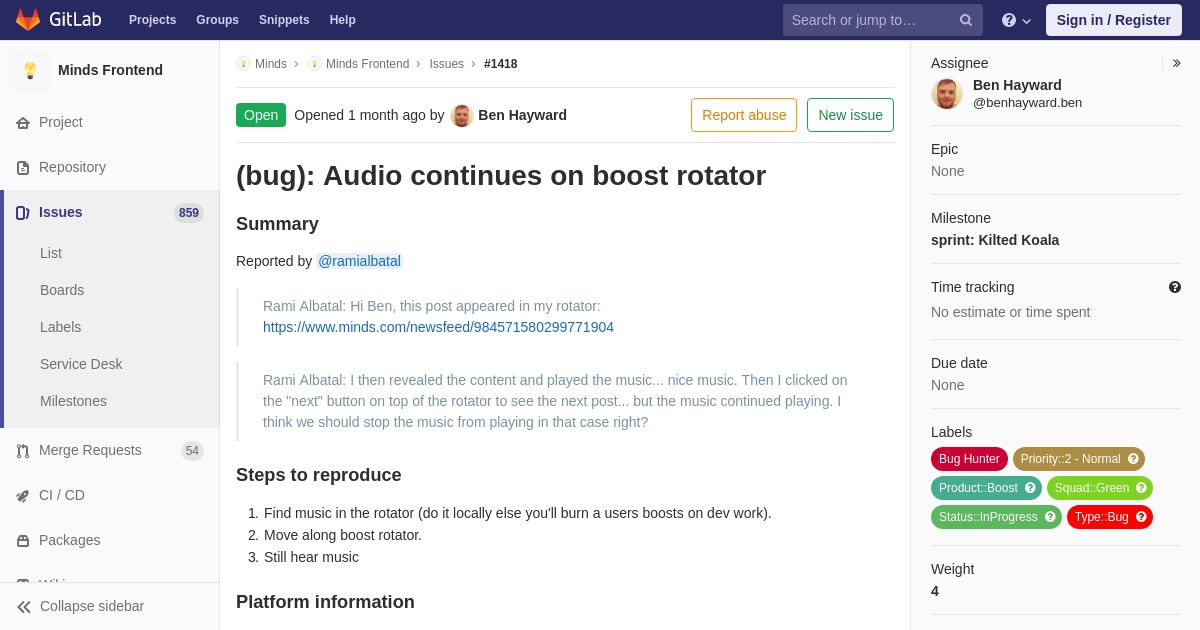This screenshot has height=630, width=1200.
Task: Open the Projects menu
Action: 152,20
